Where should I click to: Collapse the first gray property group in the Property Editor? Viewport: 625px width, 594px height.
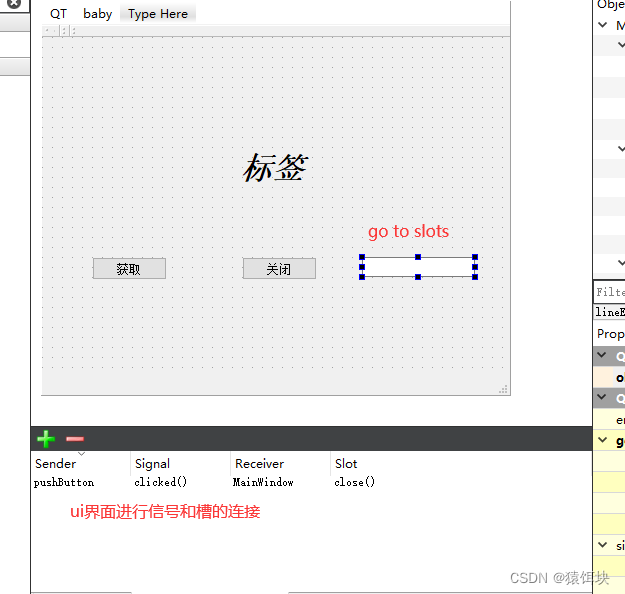click(602, 355)
